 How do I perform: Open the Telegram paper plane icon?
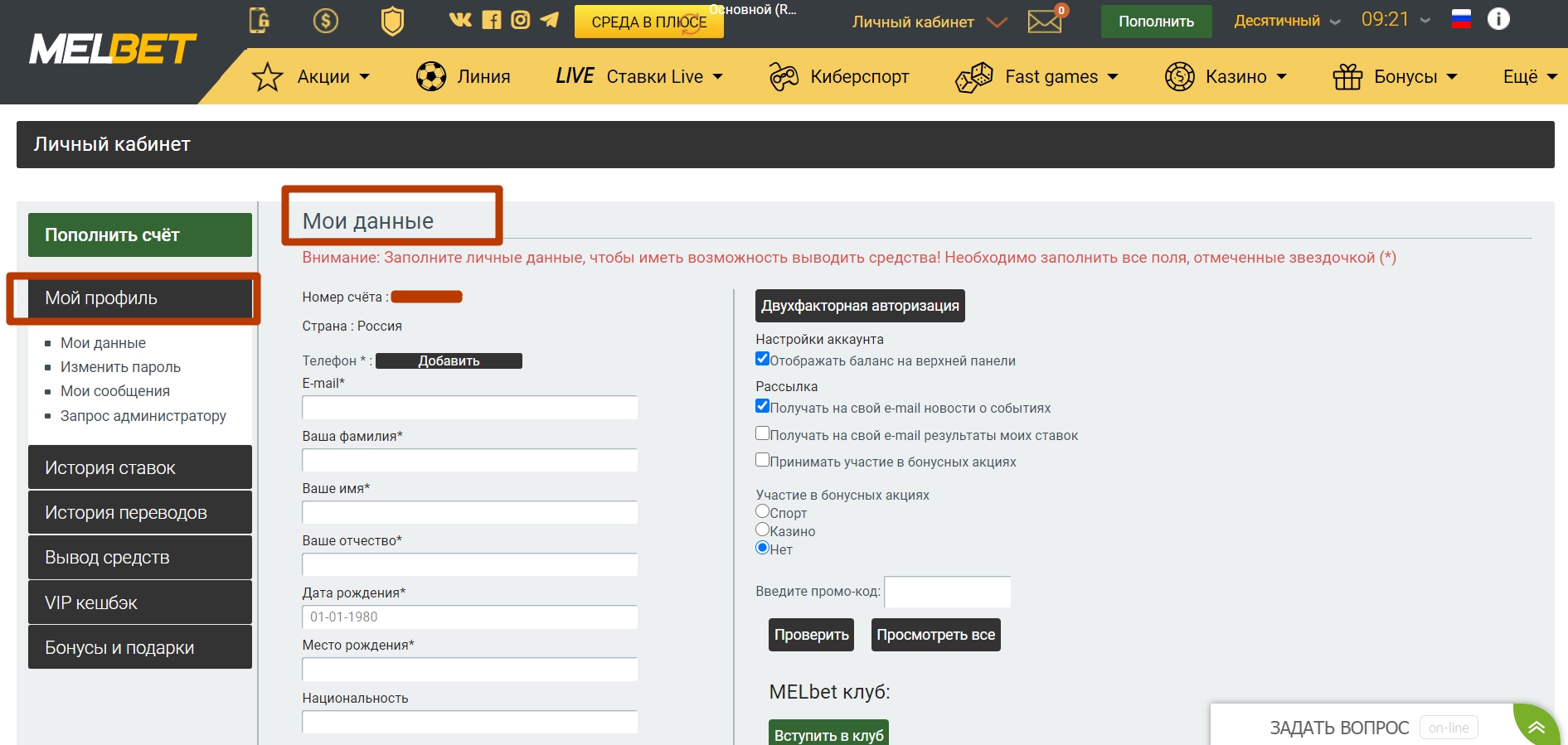[550, 19]
